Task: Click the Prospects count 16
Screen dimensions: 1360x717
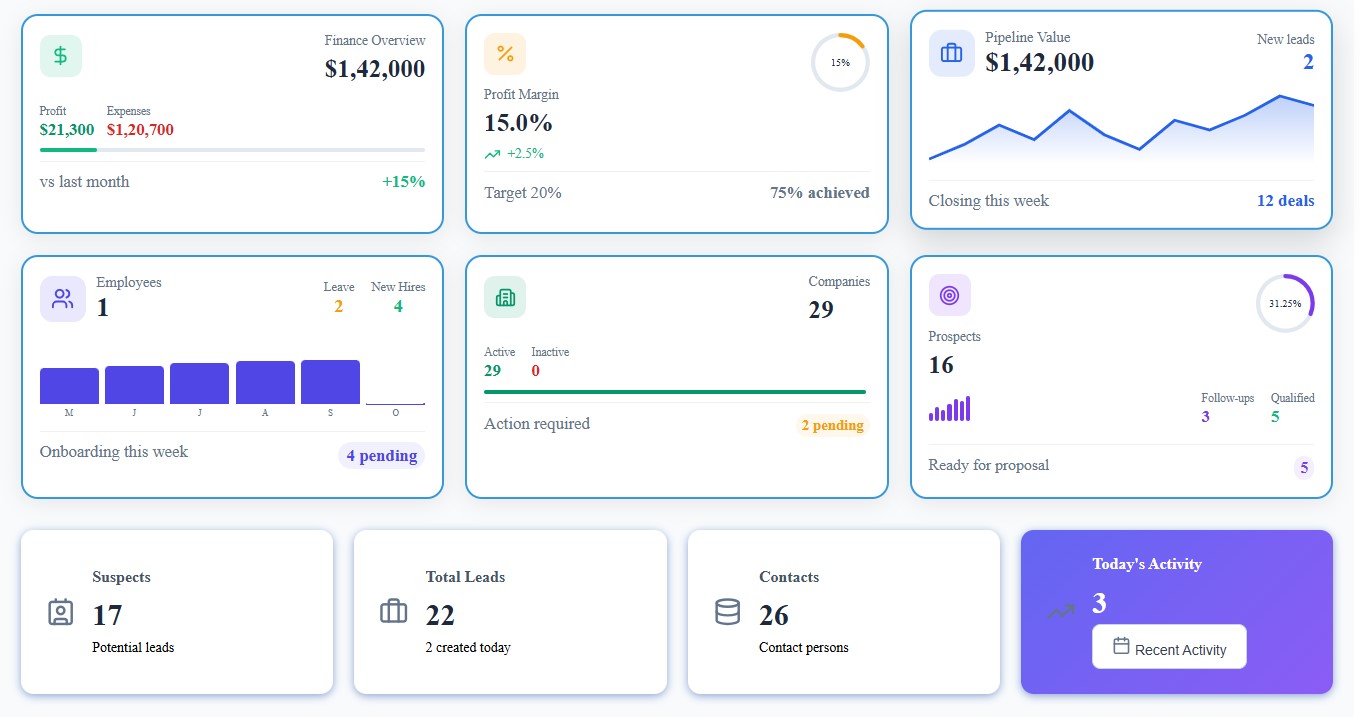Action: coord(941,365)
